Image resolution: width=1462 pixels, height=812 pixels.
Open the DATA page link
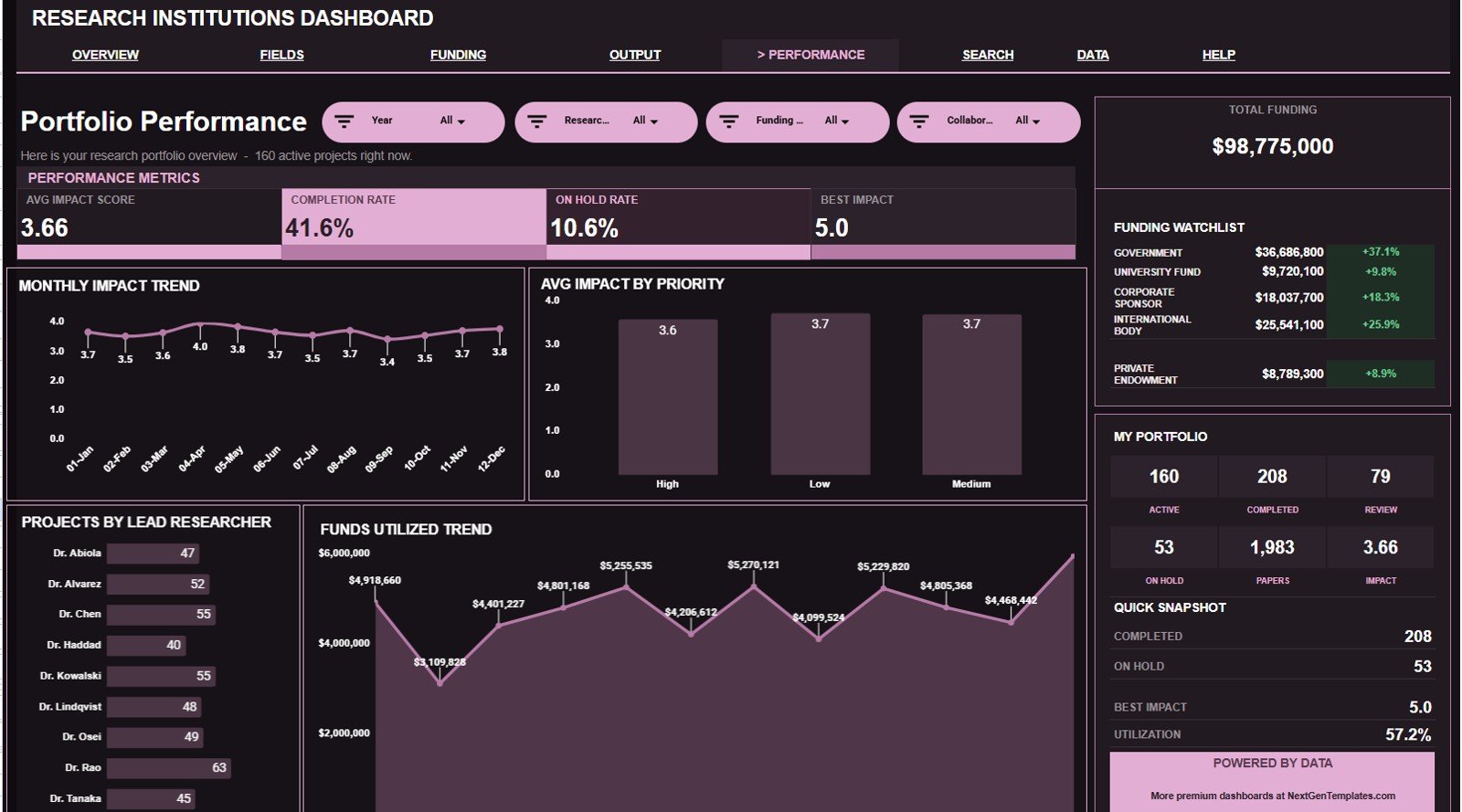tap(1093, 55)
